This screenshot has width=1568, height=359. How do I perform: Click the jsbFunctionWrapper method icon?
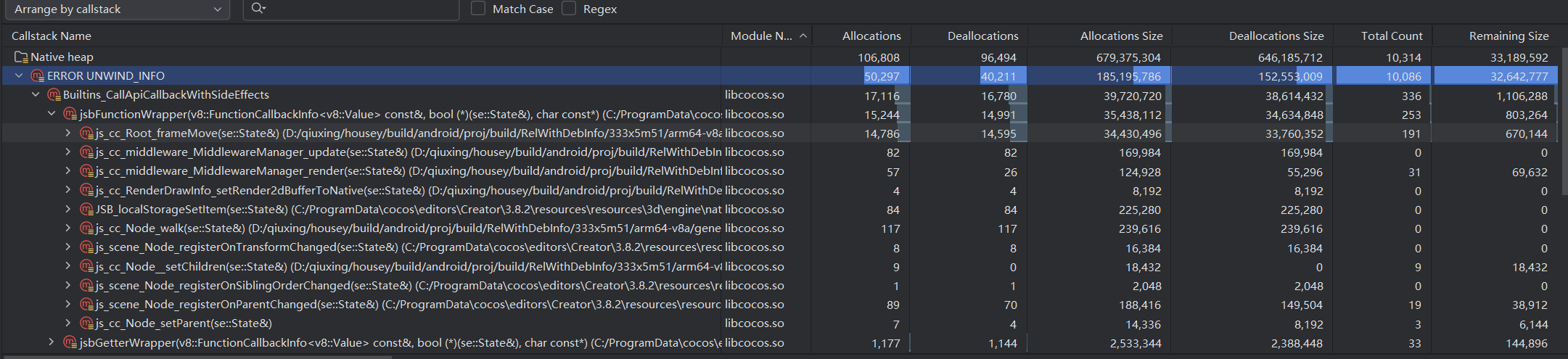[x=70, y=114]
